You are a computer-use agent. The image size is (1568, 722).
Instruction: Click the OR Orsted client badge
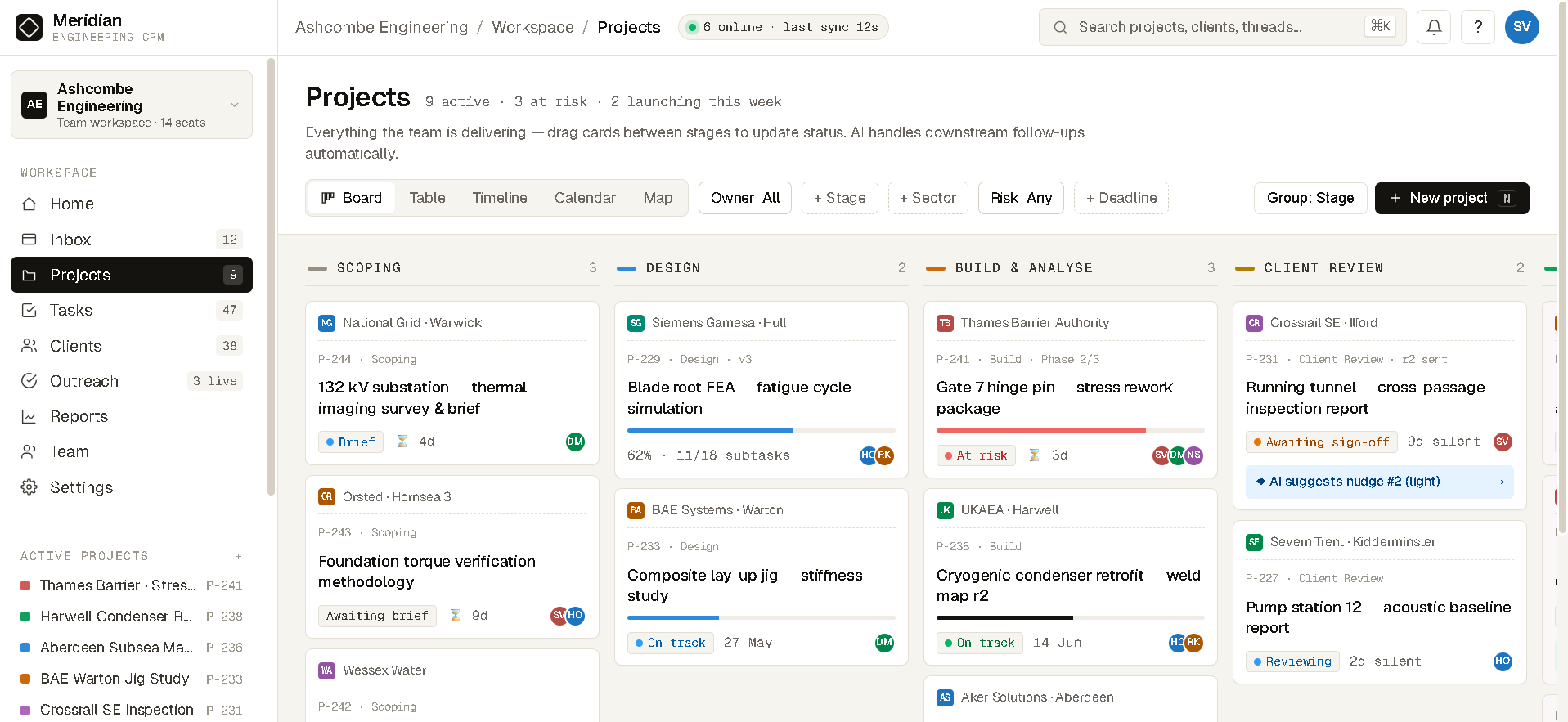(326, 496)
